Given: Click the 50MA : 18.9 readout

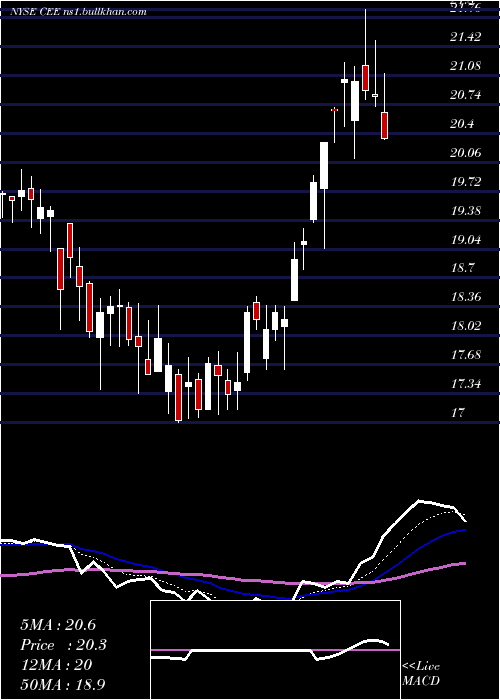Looking at the screenshot, I should click(x=63, y=684).
